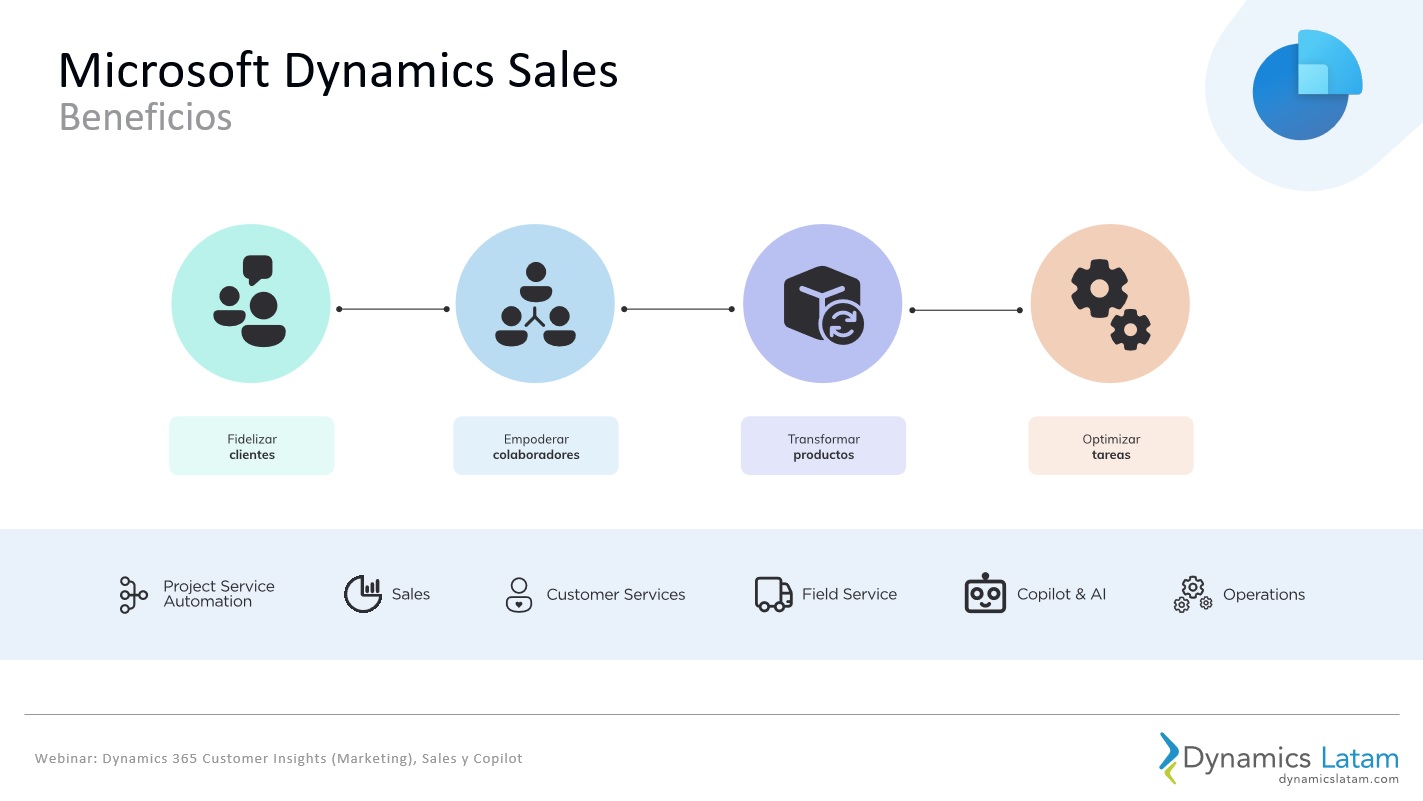
Task: Click the Field Service label
Action: pos(850,594)
